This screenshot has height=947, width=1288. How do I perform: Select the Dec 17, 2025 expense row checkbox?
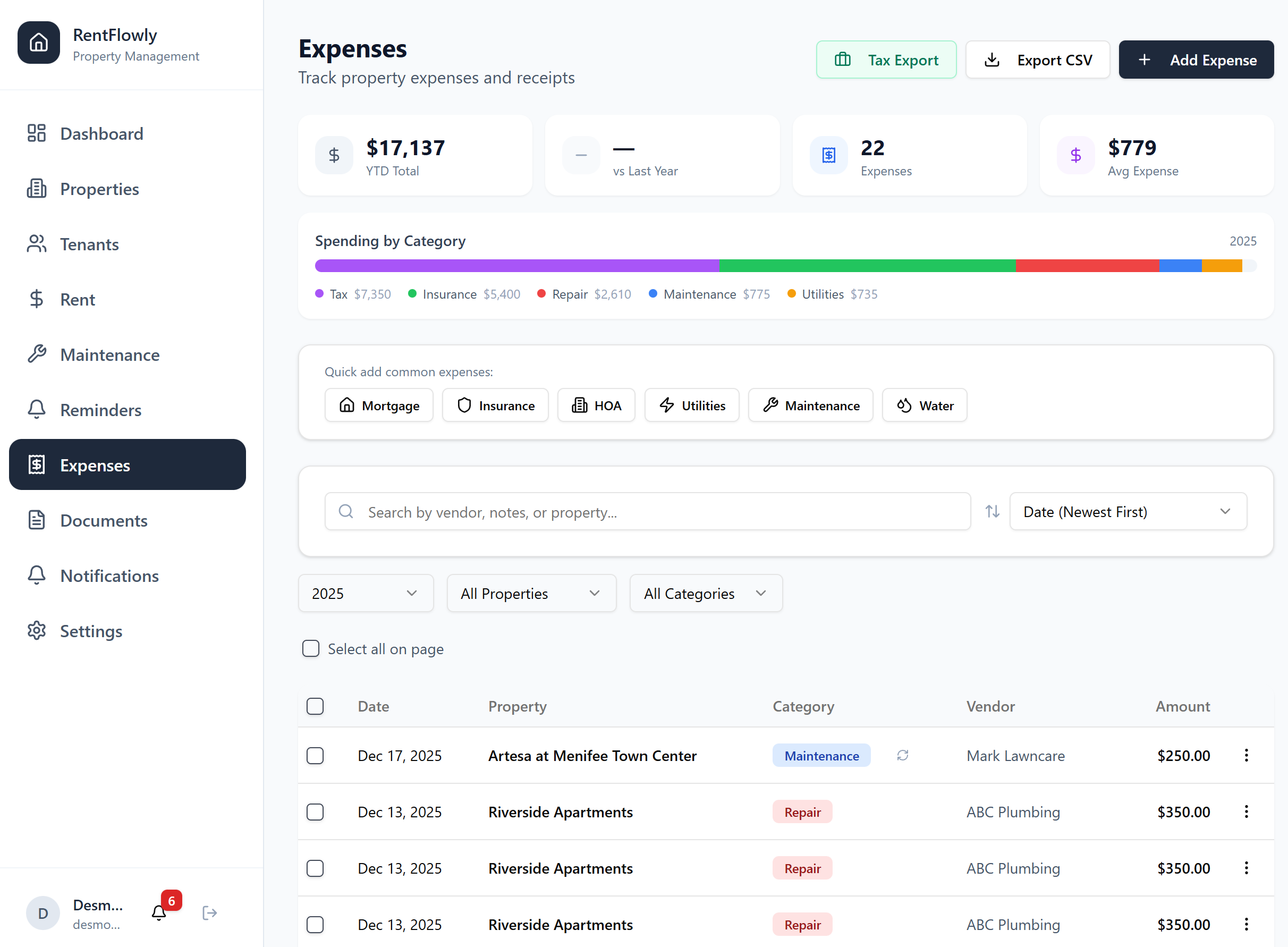(315, 756)
